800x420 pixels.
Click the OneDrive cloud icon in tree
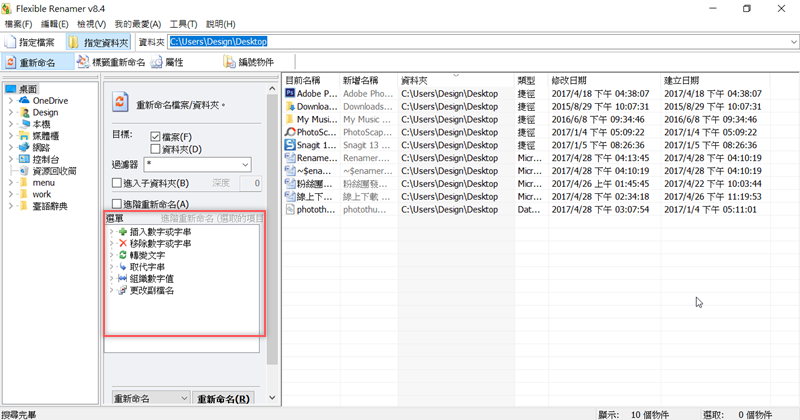[24, 101]
